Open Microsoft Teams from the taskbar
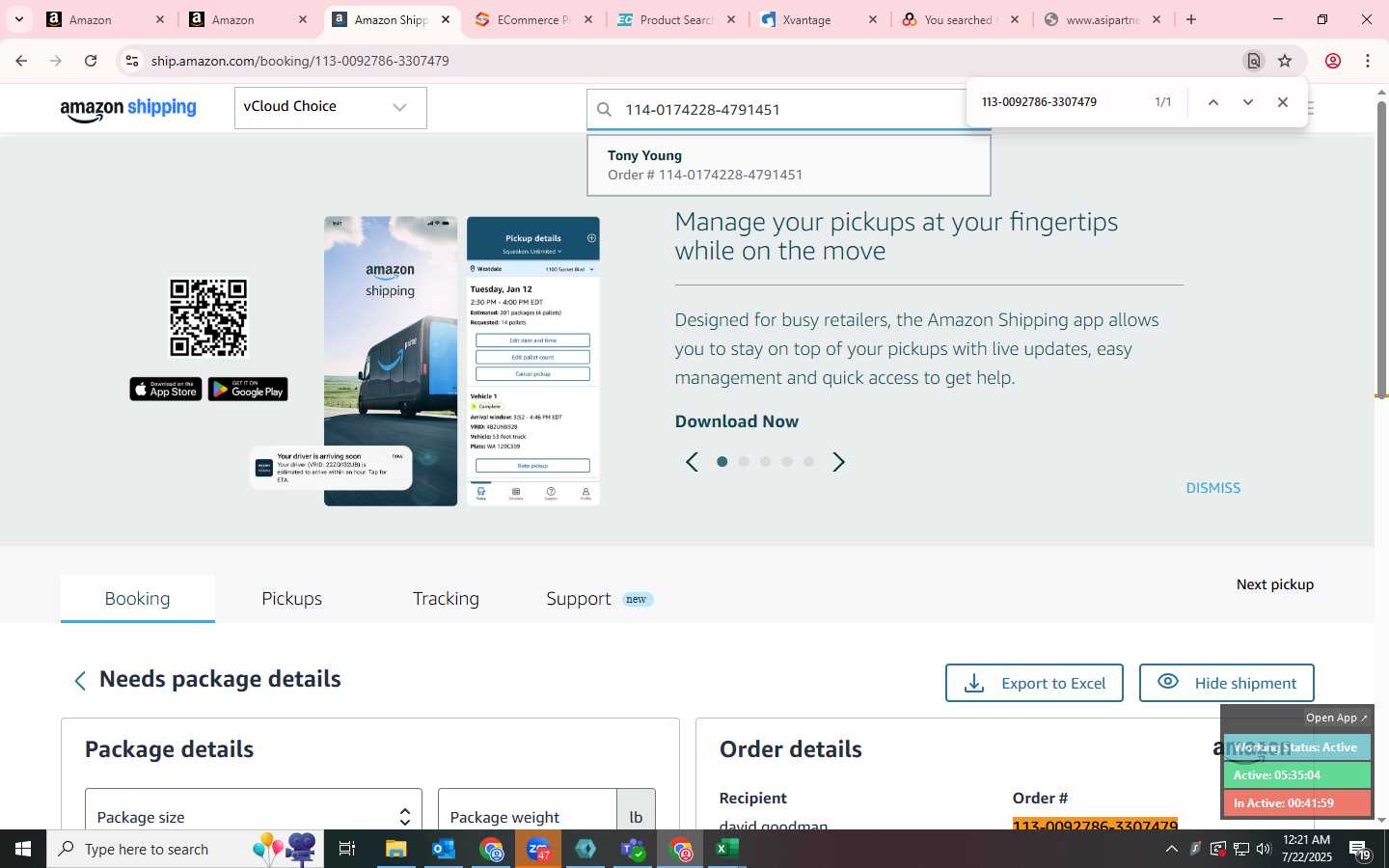This screenshot has width=1389, height=868. point(633,849)
